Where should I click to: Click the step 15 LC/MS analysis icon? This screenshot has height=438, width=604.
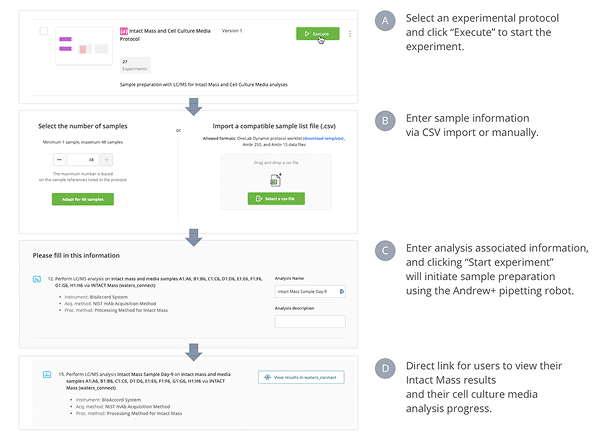[x=47, y=373]
